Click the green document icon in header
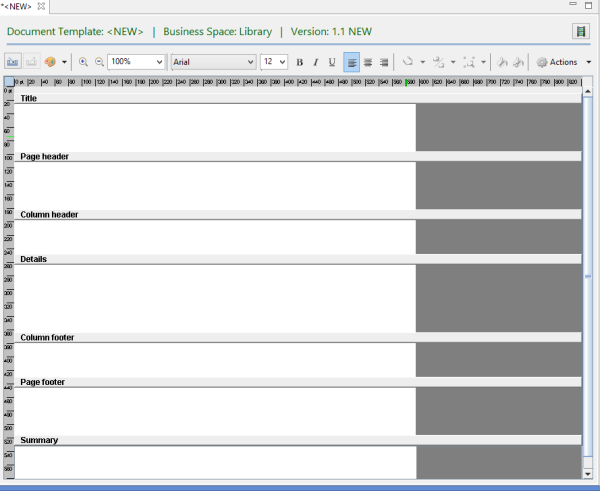600x491 pixels. 580,32
